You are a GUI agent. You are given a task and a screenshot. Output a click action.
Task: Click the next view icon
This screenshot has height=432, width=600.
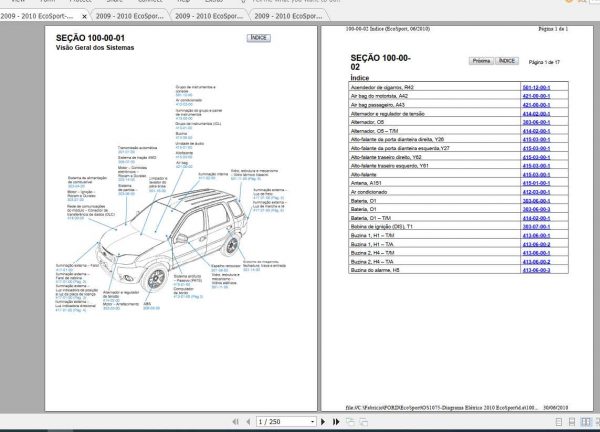(x=364, y=422)
